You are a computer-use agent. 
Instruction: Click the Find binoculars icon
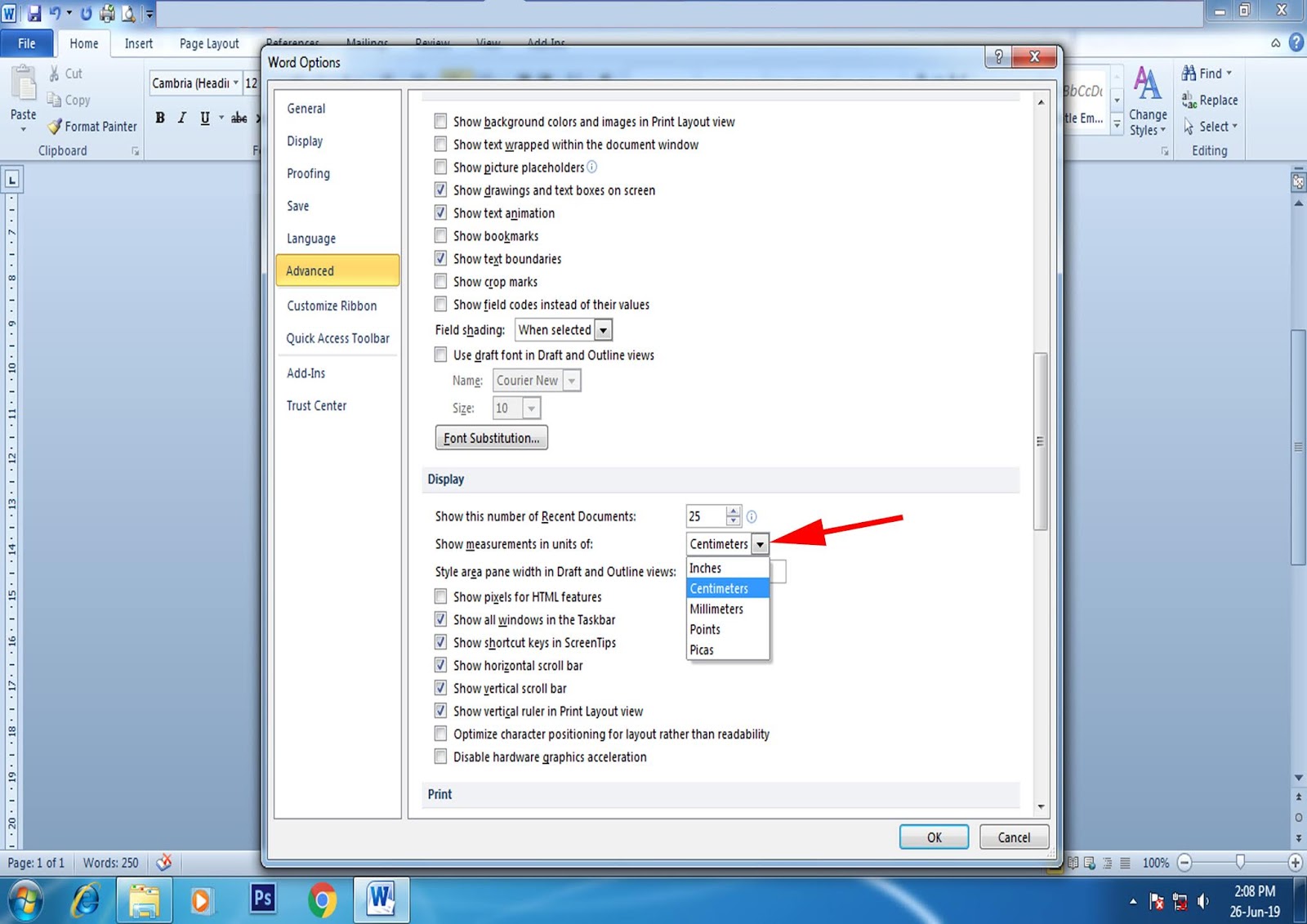tap(1189, 73)
